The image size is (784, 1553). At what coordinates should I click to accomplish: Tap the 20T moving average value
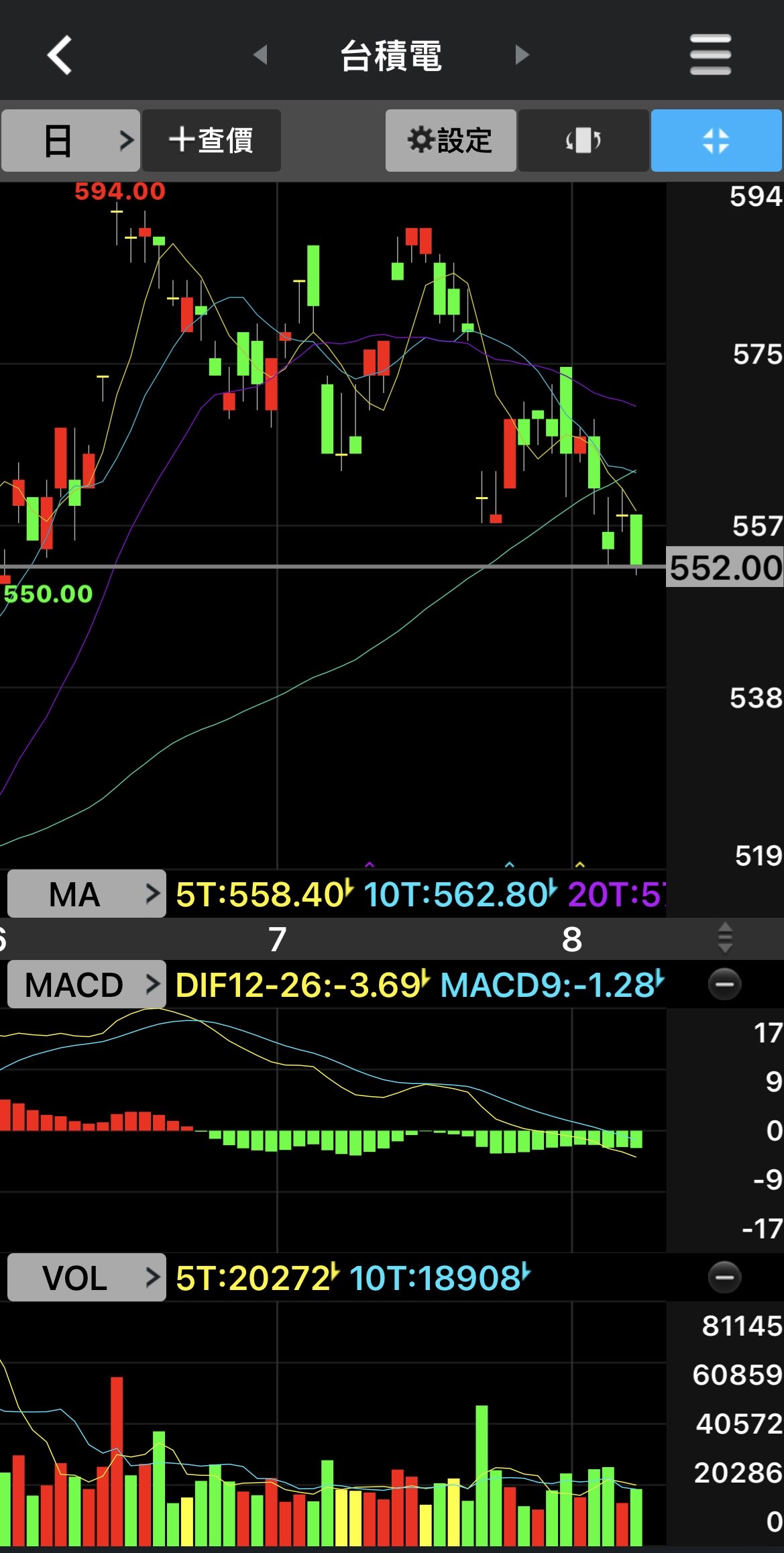pos(617,894)
